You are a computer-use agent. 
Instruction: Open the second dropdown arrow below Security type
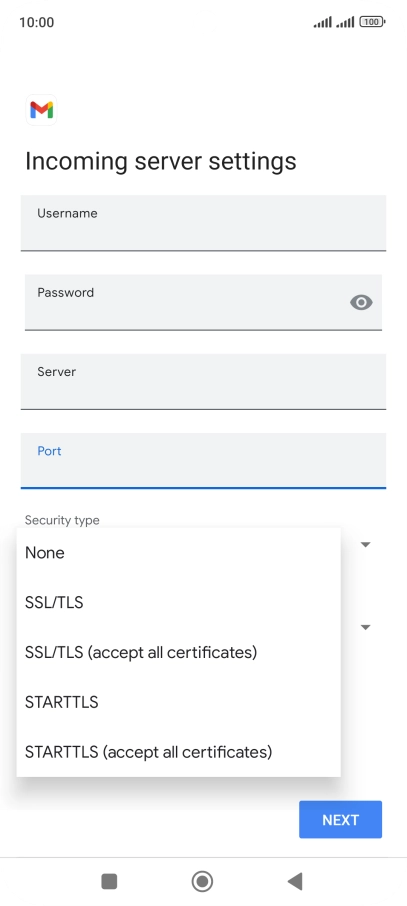pos(365,627)
